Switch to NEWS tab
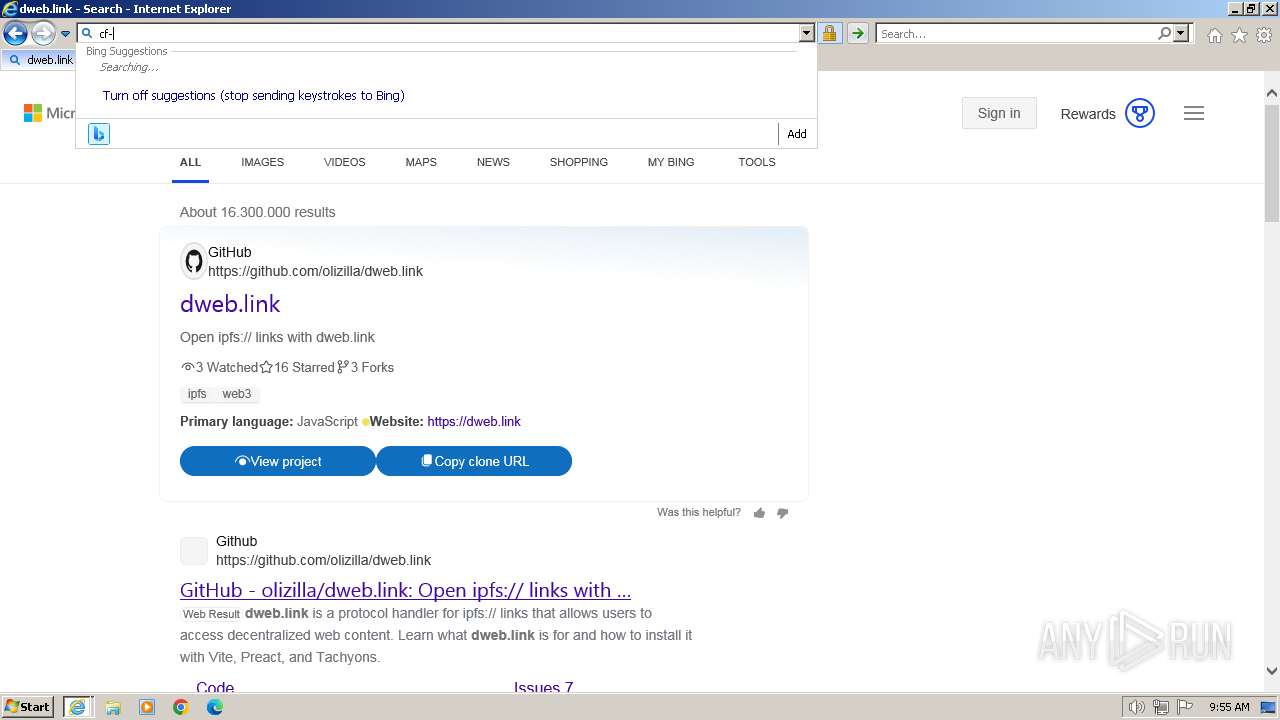Viewport: 1280px width, 720px height. click(493, 162)
